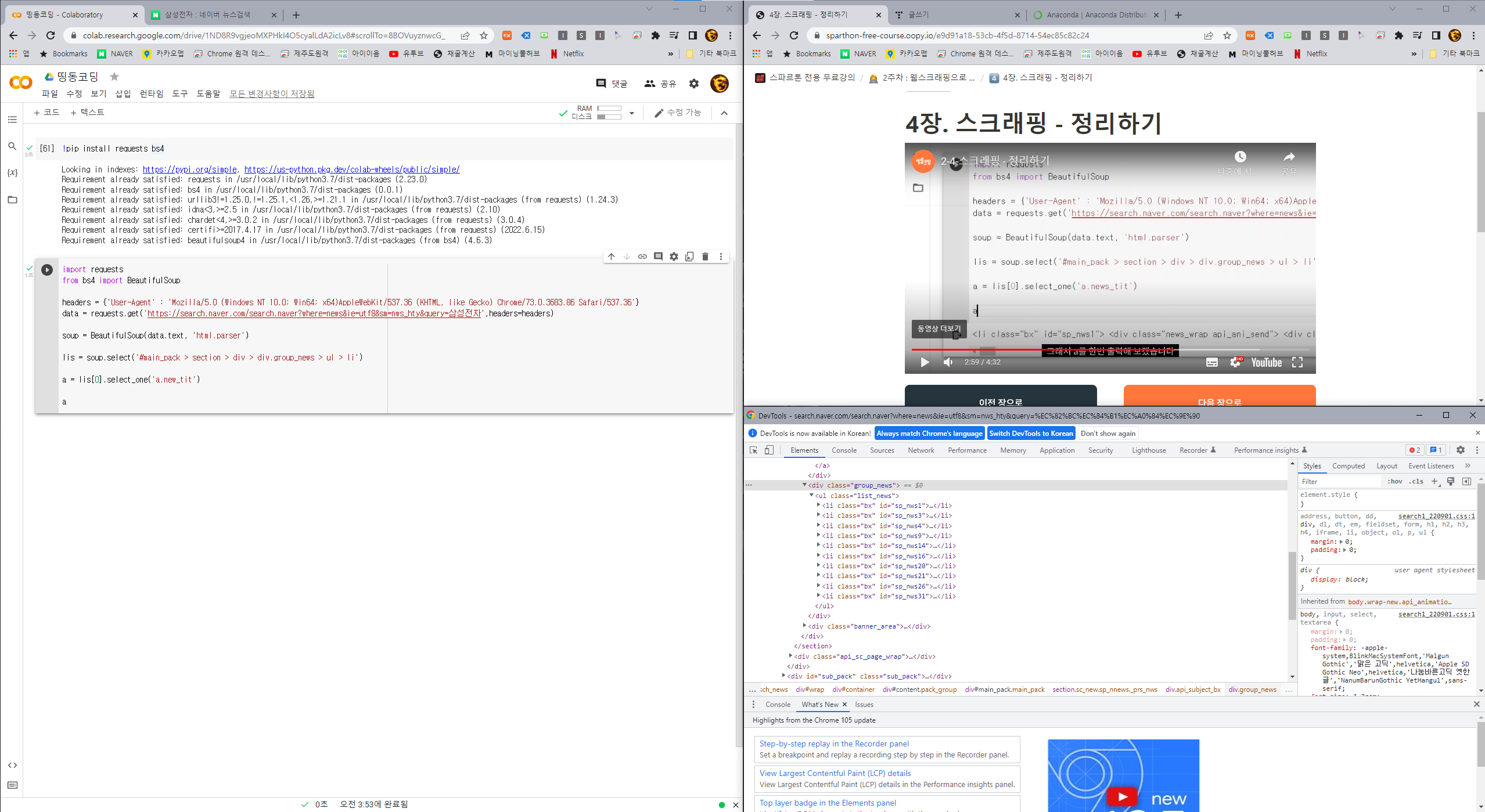Open DevTools settings gear

1460,450
